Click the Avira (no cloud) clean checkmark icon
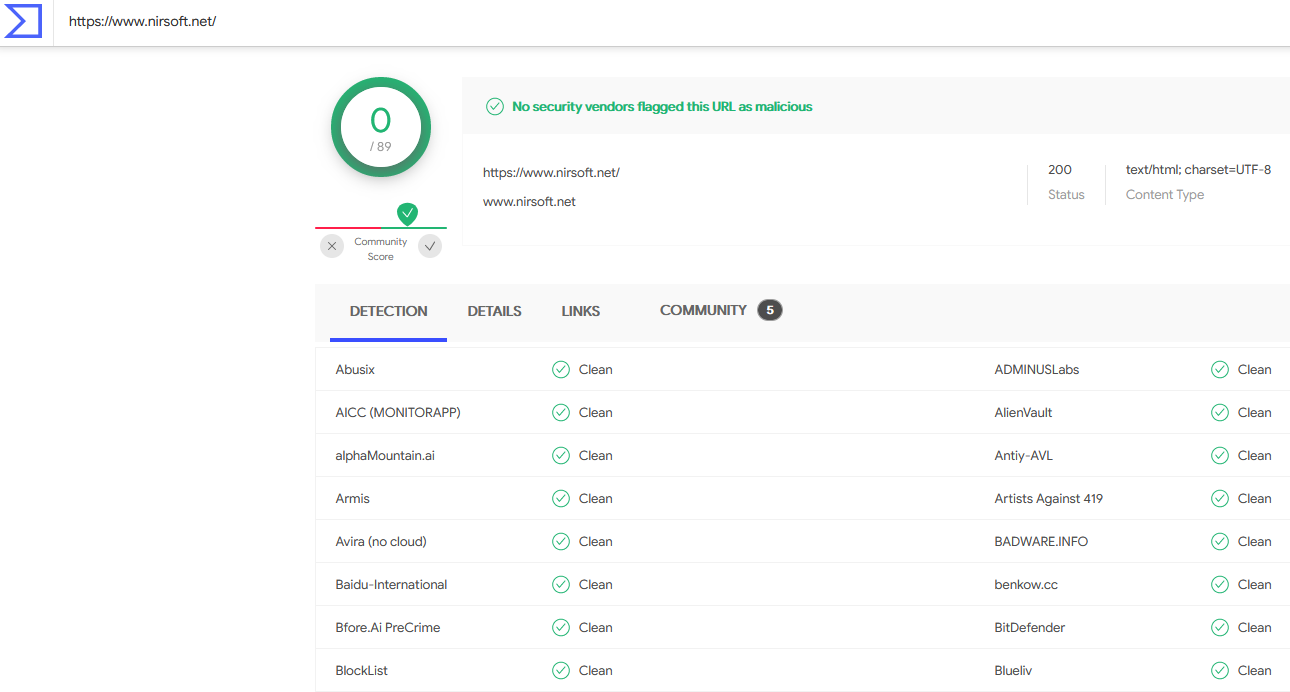Image resolution: width=1290 pixels, height=692 pixels. coord(561,542)
